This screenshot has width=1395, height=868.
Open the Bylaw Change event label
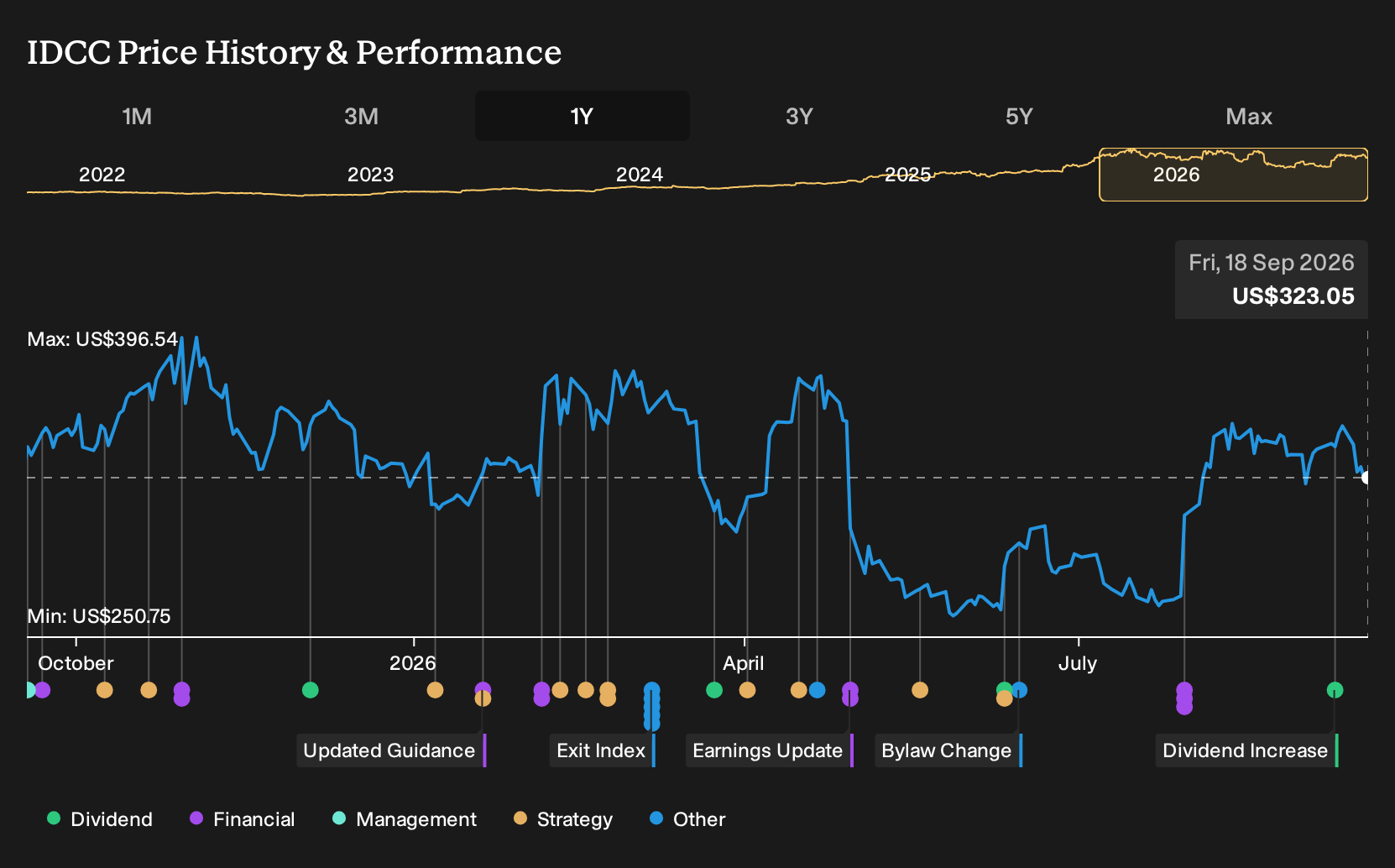[948, 750]
